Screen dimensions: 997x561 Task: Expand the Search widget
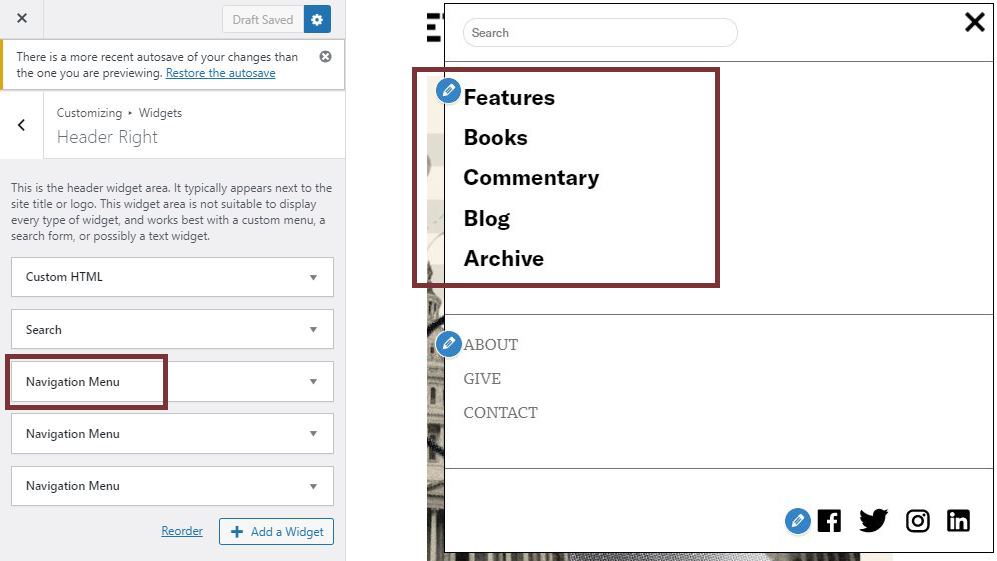[x=172, y=330]
